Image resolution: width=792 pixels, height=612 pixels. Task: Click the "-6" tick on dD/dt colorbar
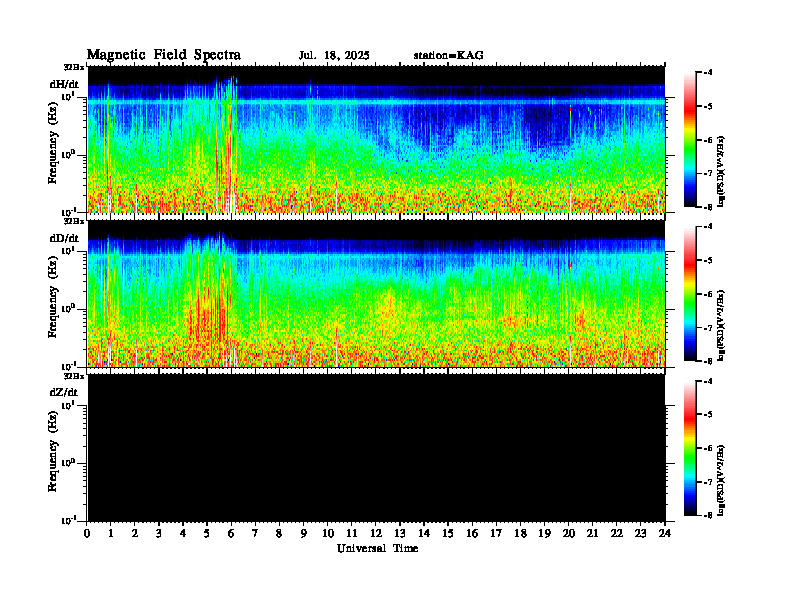coord(708,294)
